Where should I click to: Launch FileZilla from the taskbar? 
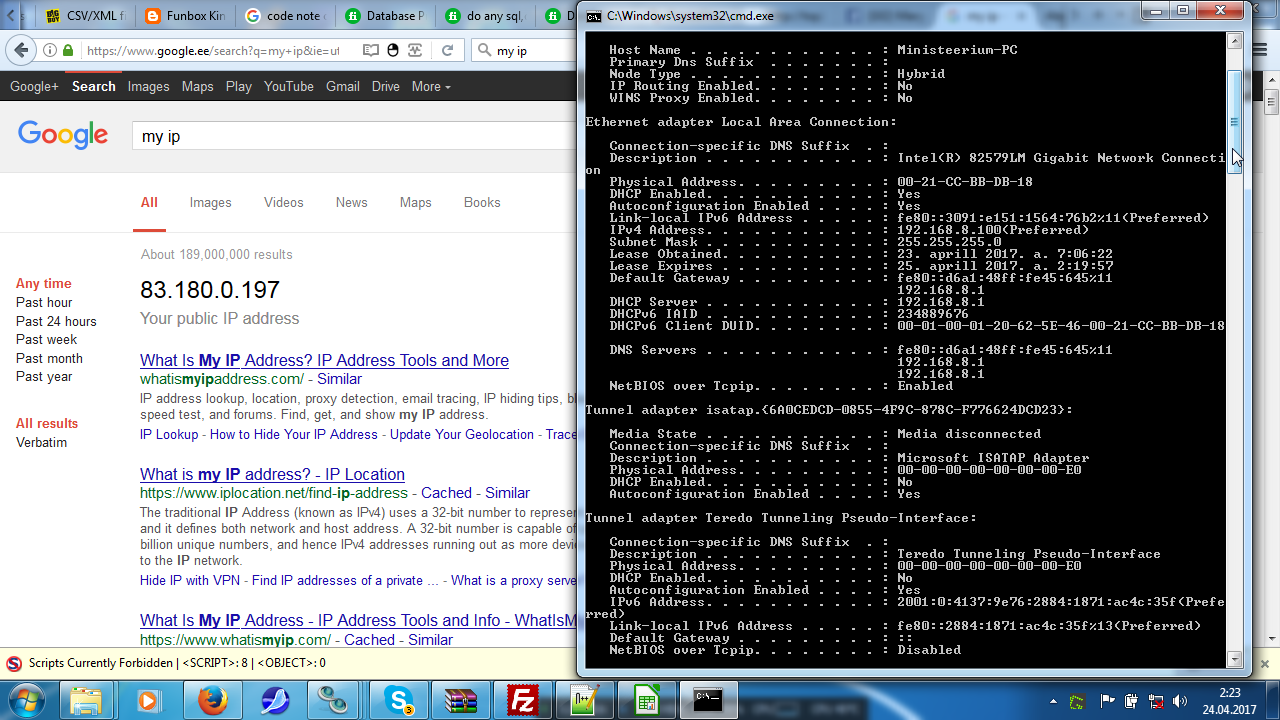[x=523, y=700]
